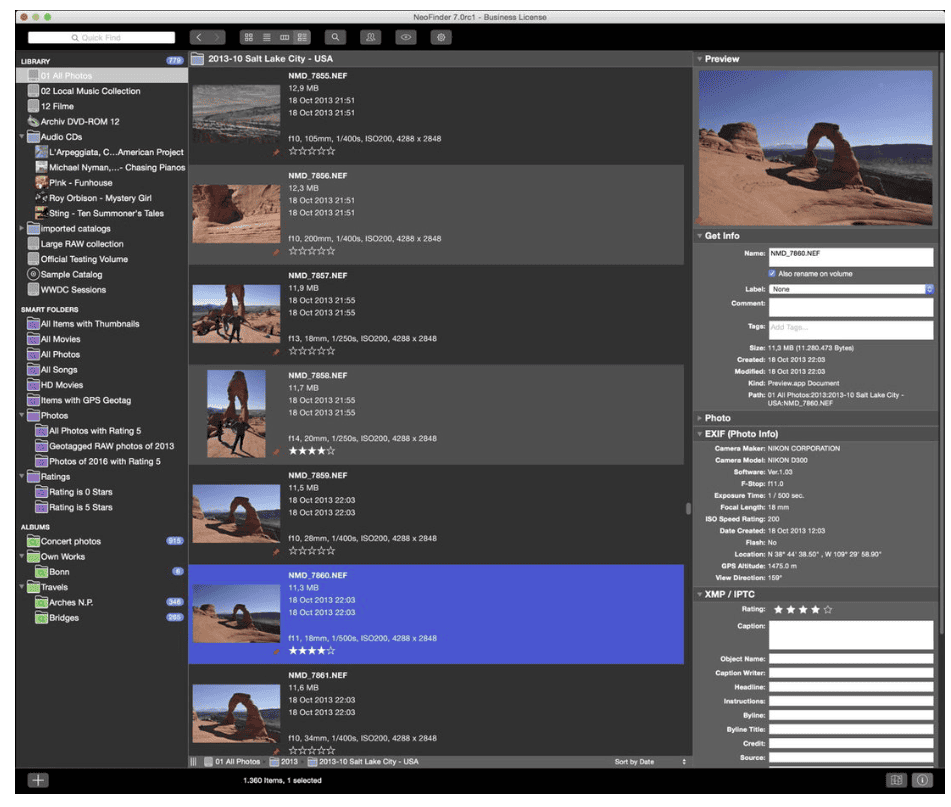Expand the imported catalogs folder
Screen dimensions: 951x807
click(22, 228)
